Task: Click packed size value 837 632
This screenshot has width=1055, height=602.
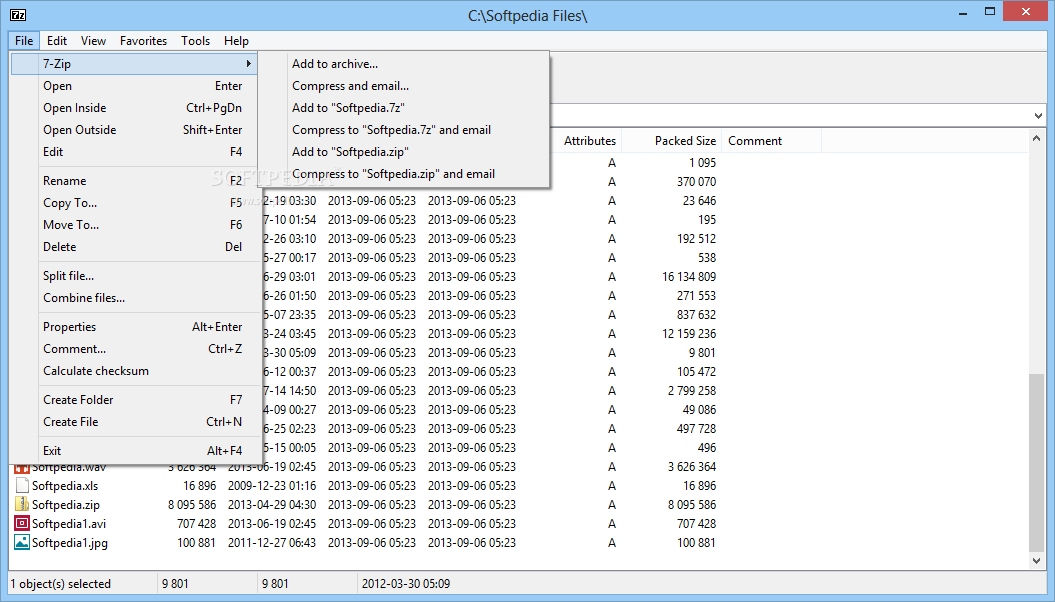Action: pos(696,315)
